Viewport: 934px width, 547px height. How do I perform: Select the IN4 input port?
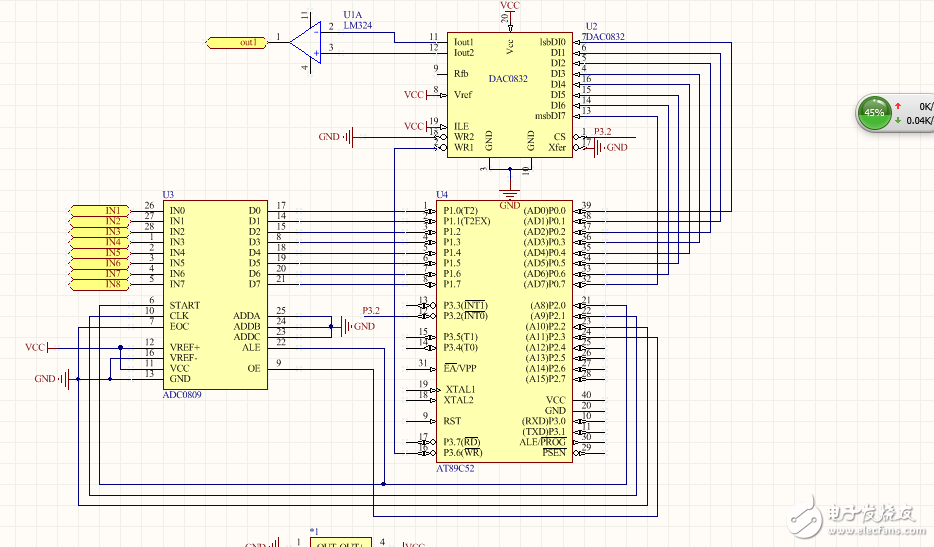pos(99,242)
